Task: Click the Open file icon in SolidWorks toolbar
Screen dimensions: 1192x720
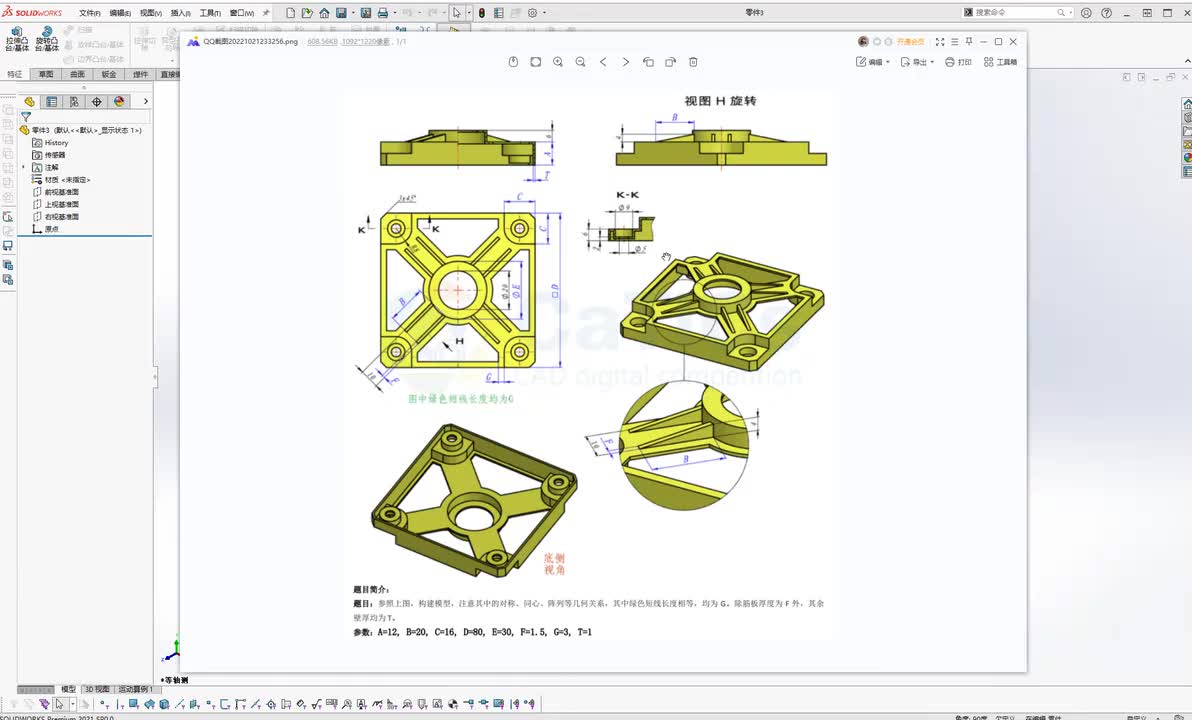Action: 306,13
